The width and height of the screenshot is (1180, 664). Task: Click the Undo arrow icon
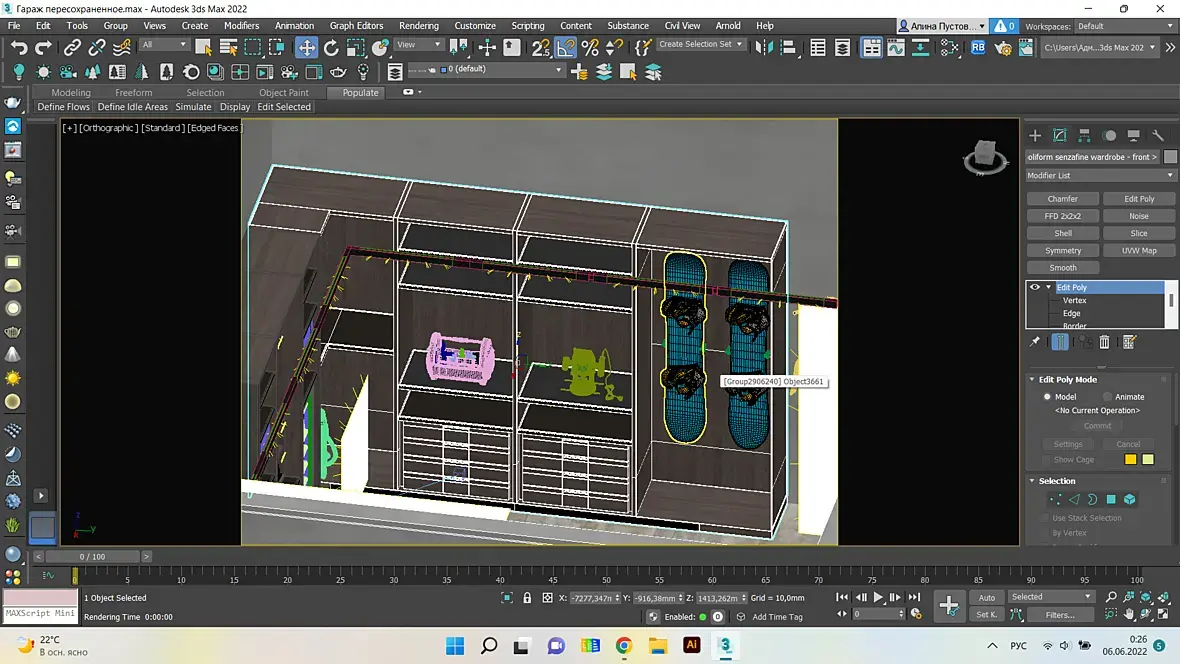(19, 47)
